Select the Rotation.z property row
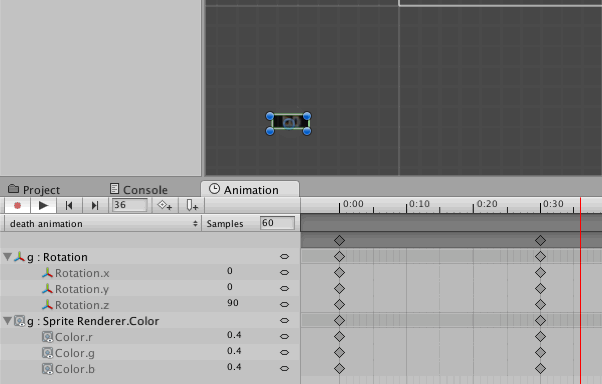 [x=150, y=305]
